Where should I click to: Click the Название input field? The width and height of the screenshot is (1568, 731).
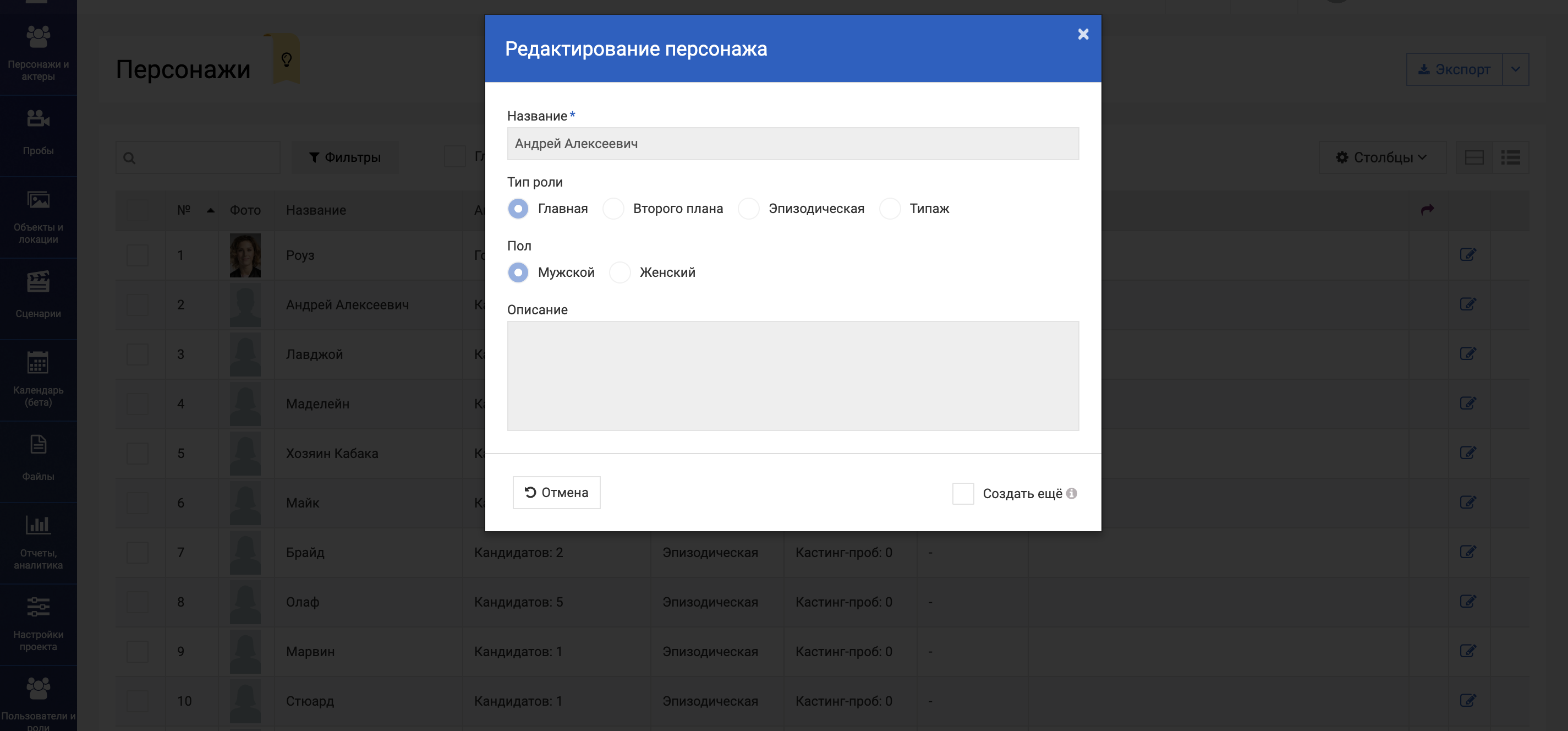(792, 144)
